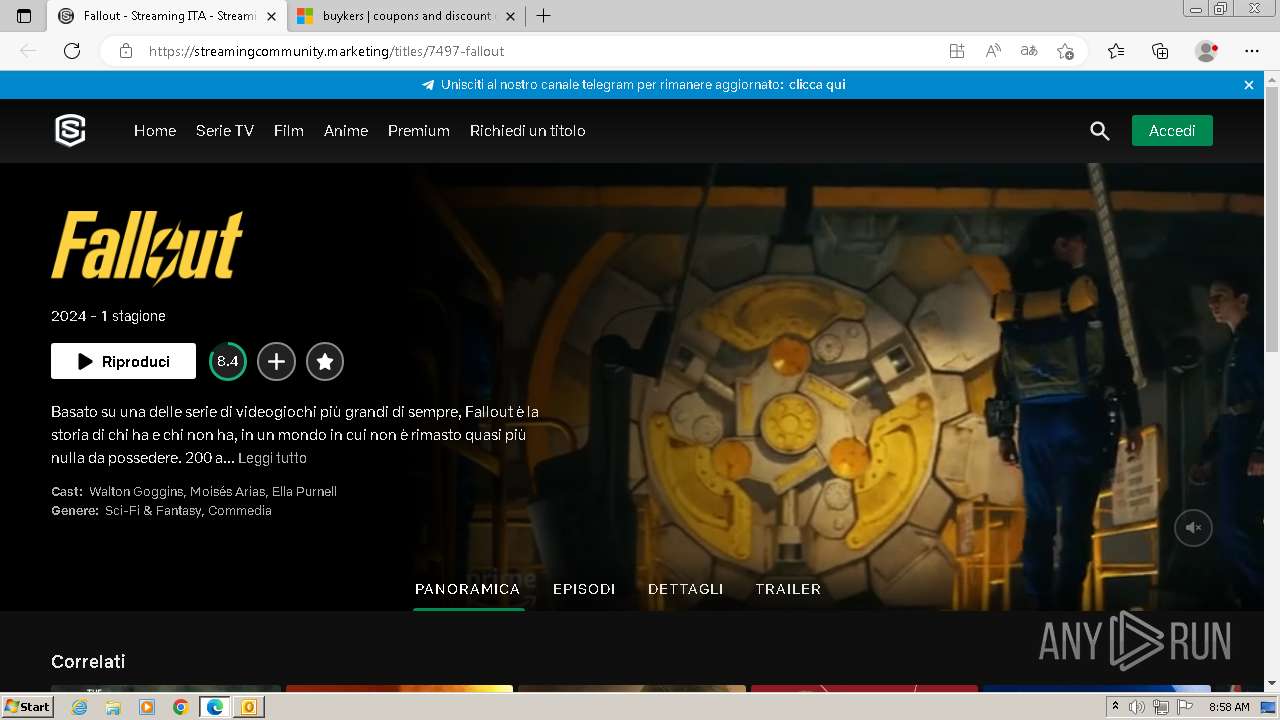This screenshot has height=720, width=1280.
Task: Mark Fallout as favorite with star icon
Action: click(x=324, y=362)
